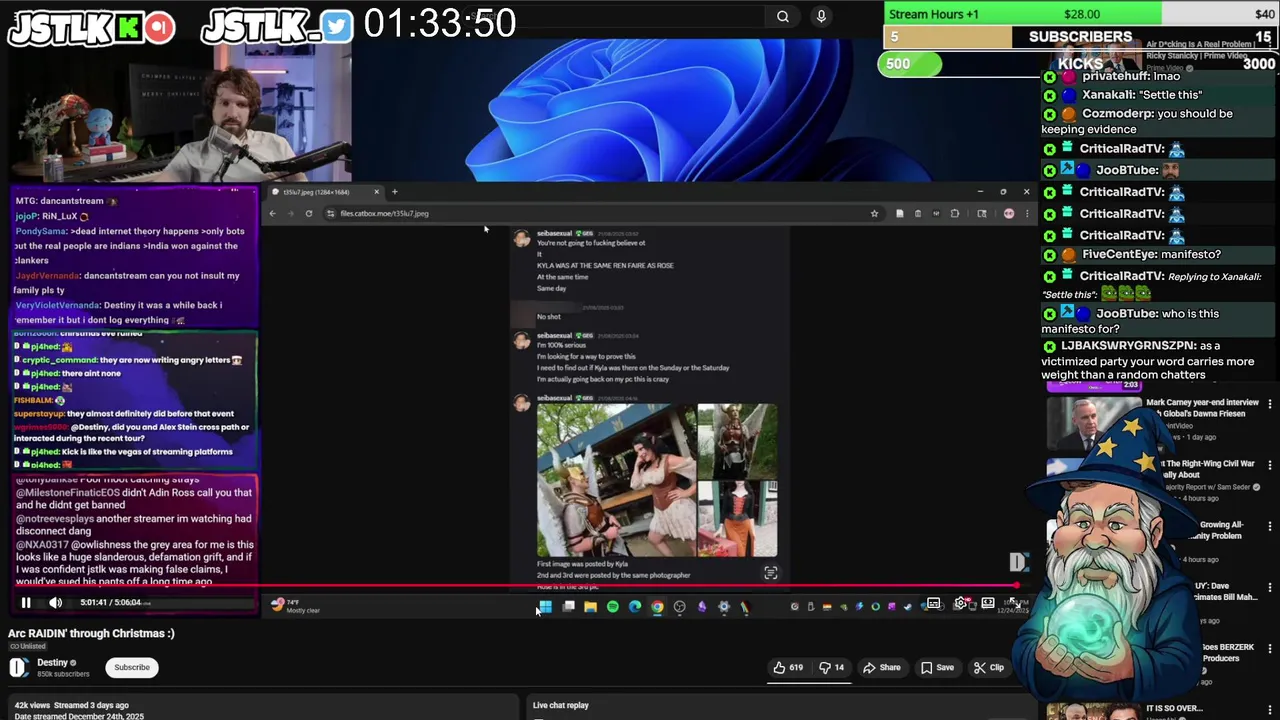Toggle subtitles/closed captions in the player

933,603
